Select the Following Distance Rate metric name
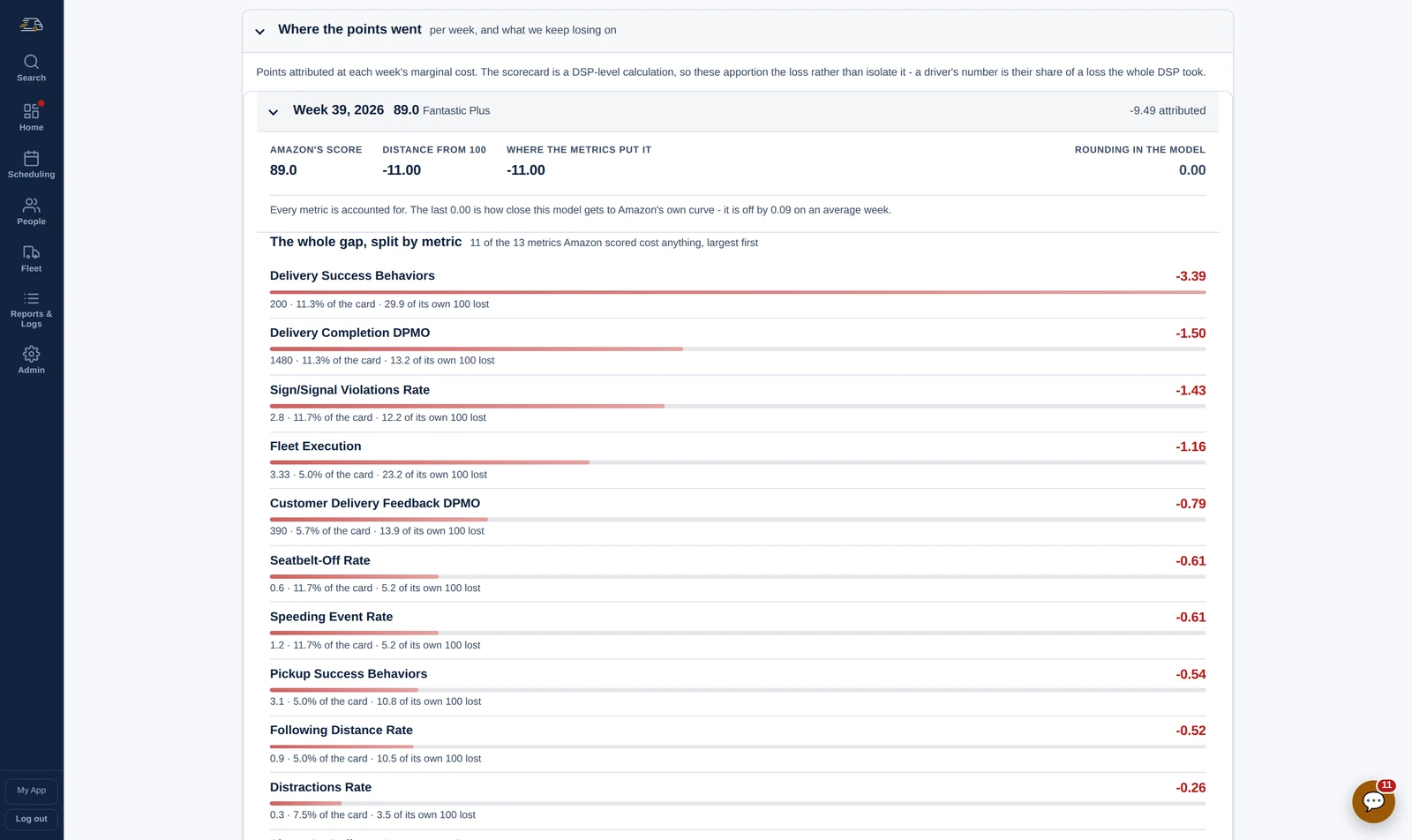Viewport: 1412px width, 840px height. (x=341, y=730)
